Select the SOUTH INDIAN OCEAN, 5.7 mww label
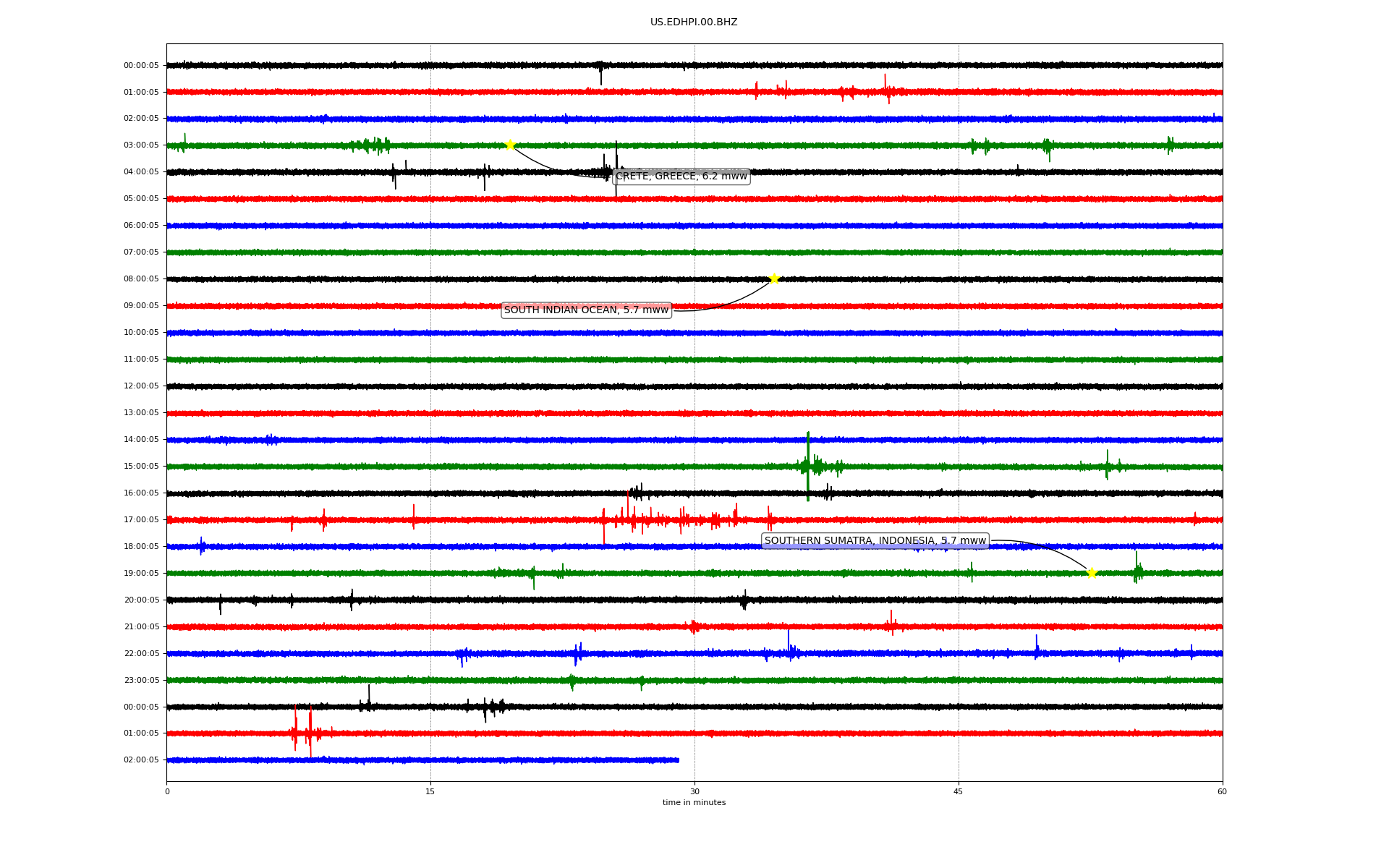The height and width of the screenshot is (868, 1389). (x=587, y=310)
